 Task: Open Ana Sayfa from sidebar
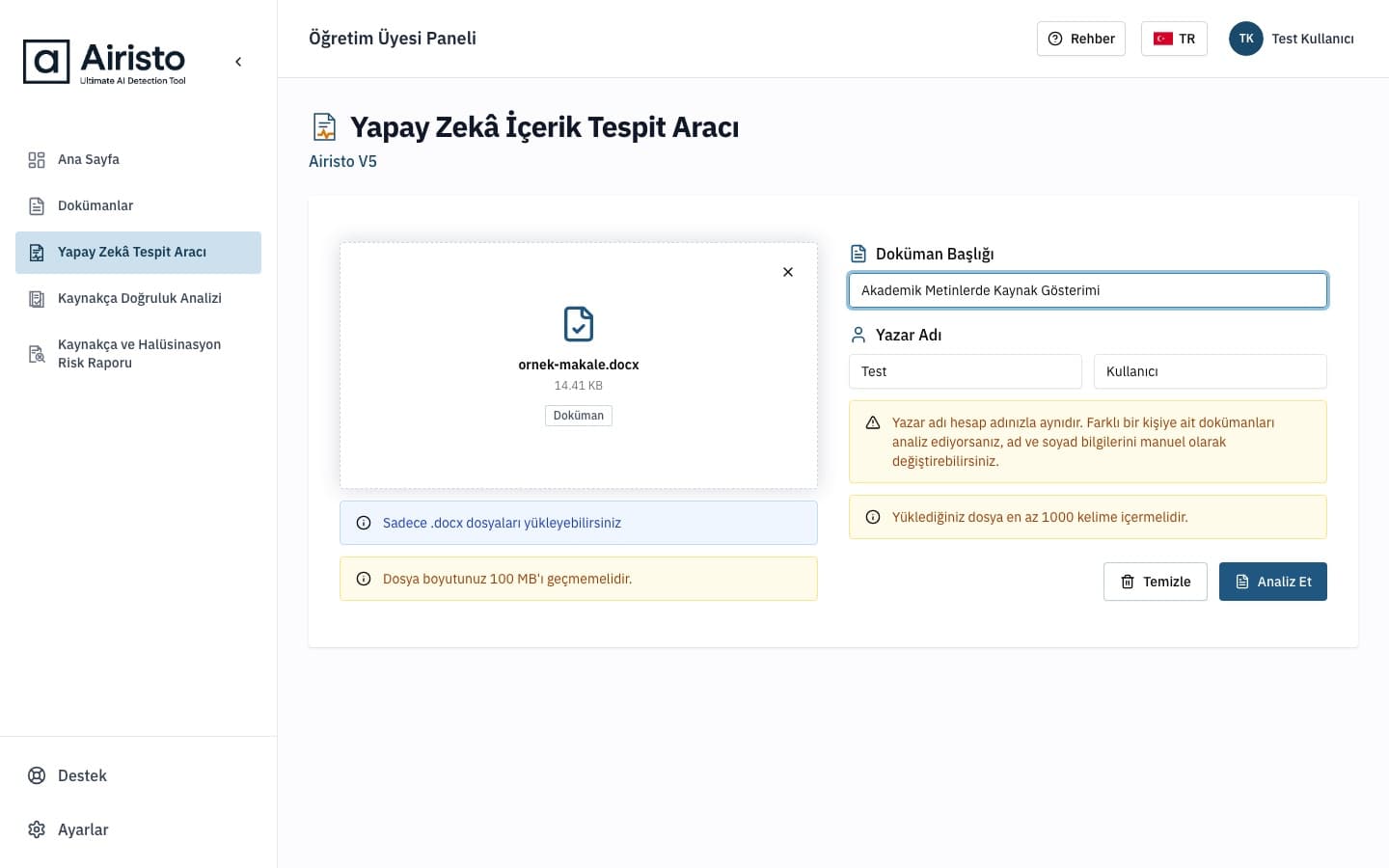[x=138, y=159]
